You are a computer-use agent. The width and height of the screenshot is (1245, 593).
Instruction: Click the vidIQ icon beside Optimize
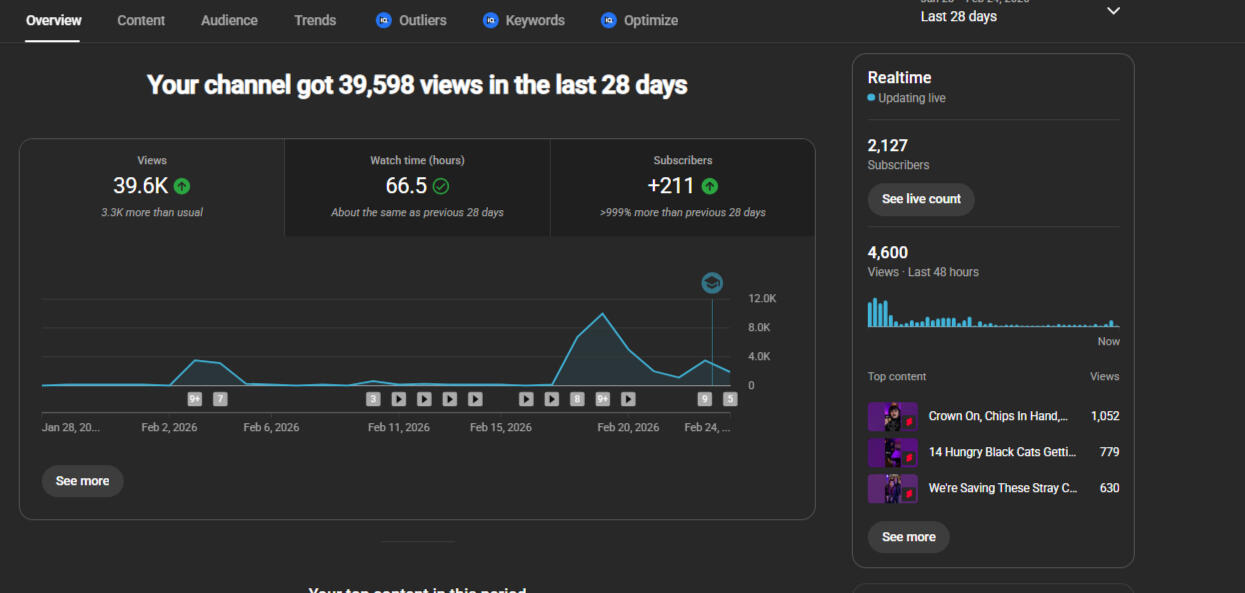click(609, 20)
